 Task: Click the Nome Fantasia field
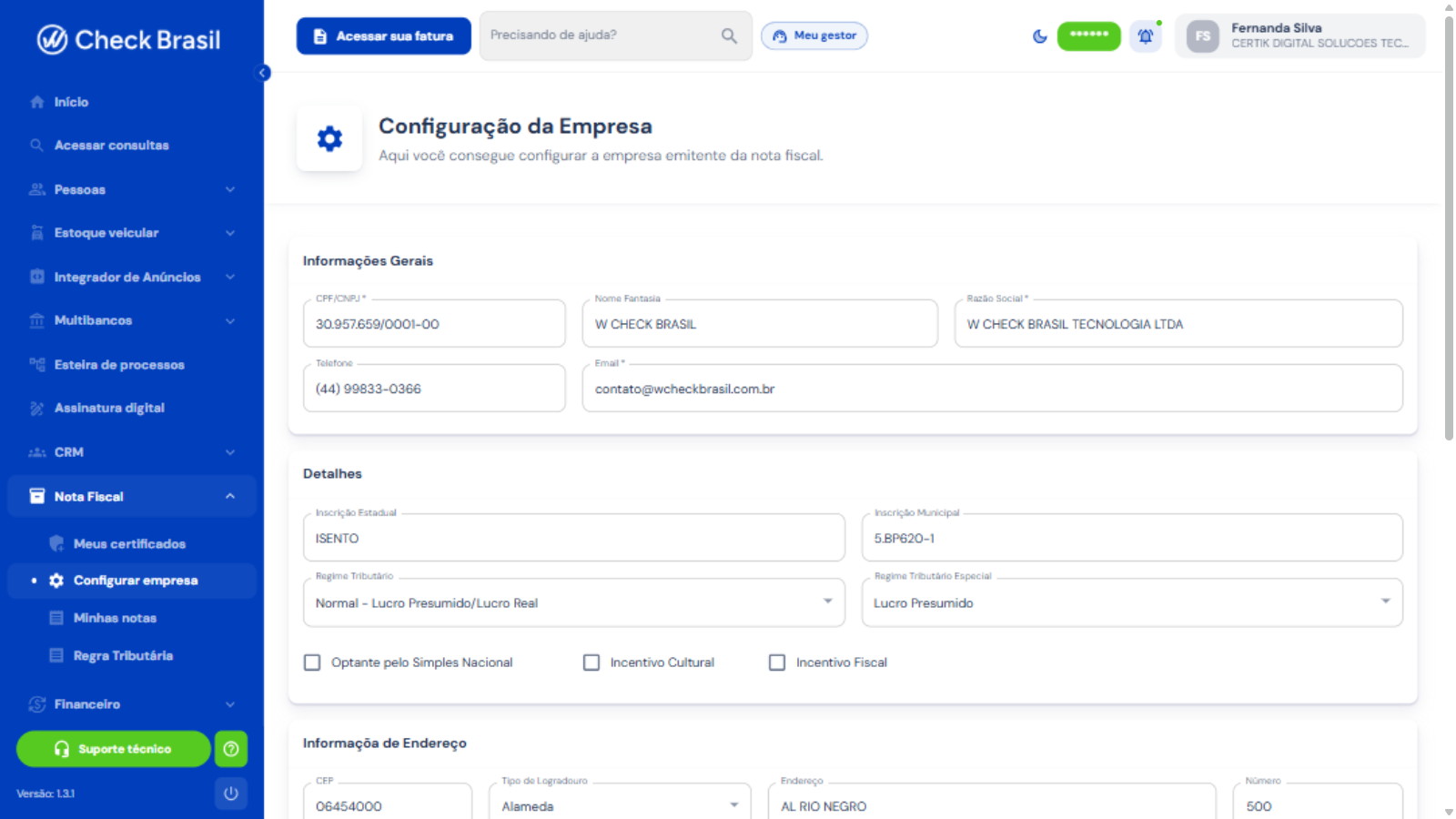tap(760, 324)
